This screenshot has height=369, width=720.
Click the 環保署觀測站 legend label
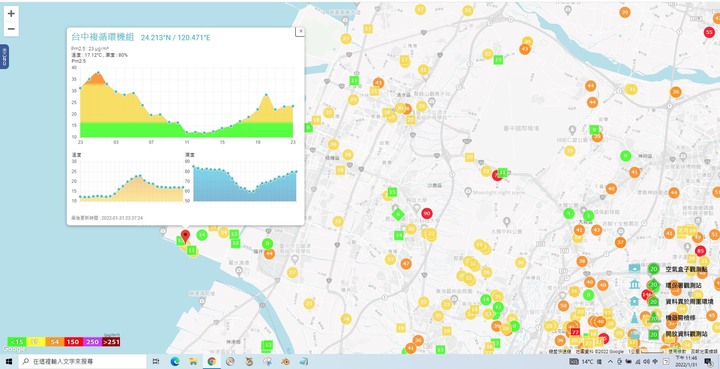[x=683, y=285]
